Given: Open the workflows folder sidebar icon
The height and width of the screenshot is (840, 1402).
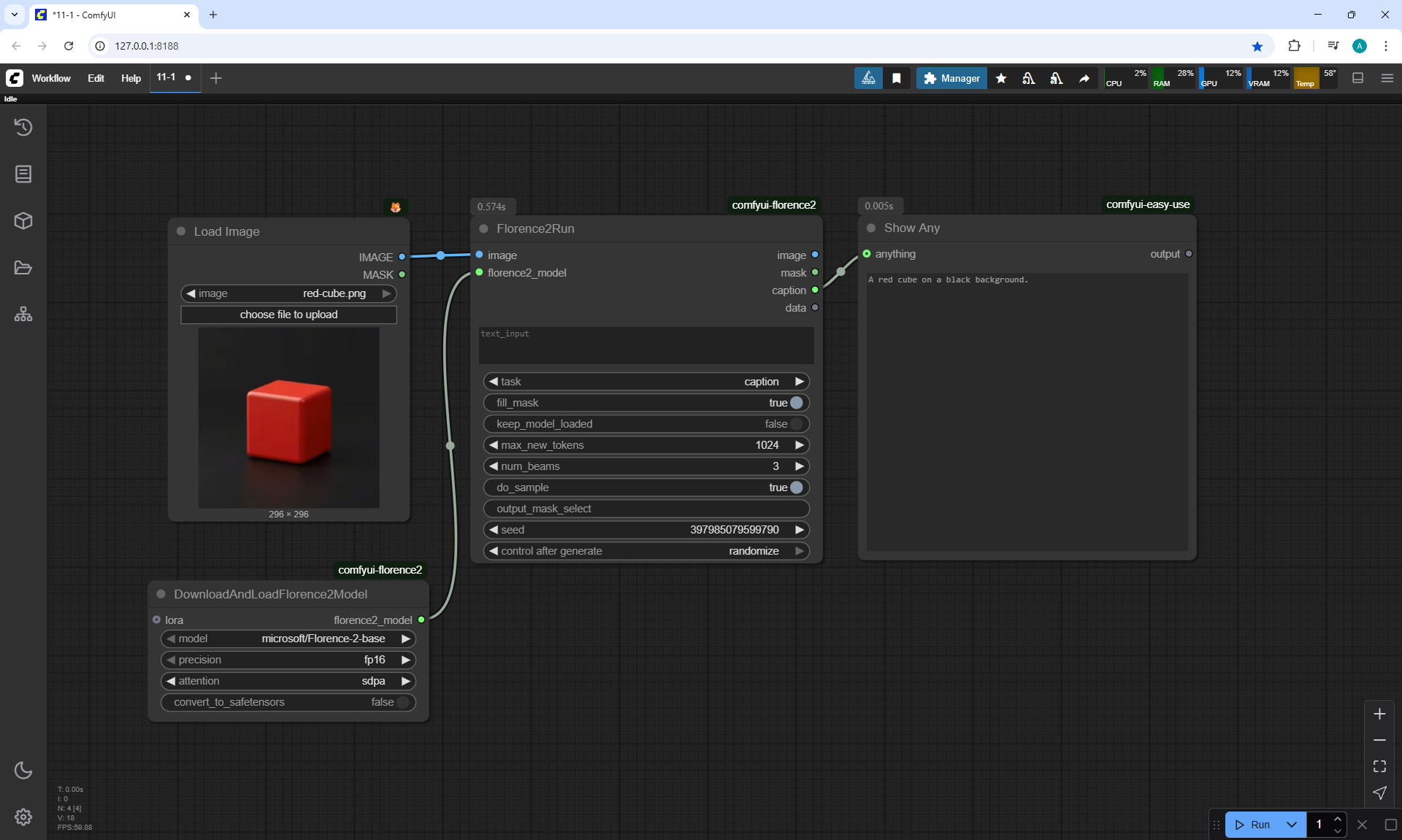Looking at the screenshot, I should (23, 268).
